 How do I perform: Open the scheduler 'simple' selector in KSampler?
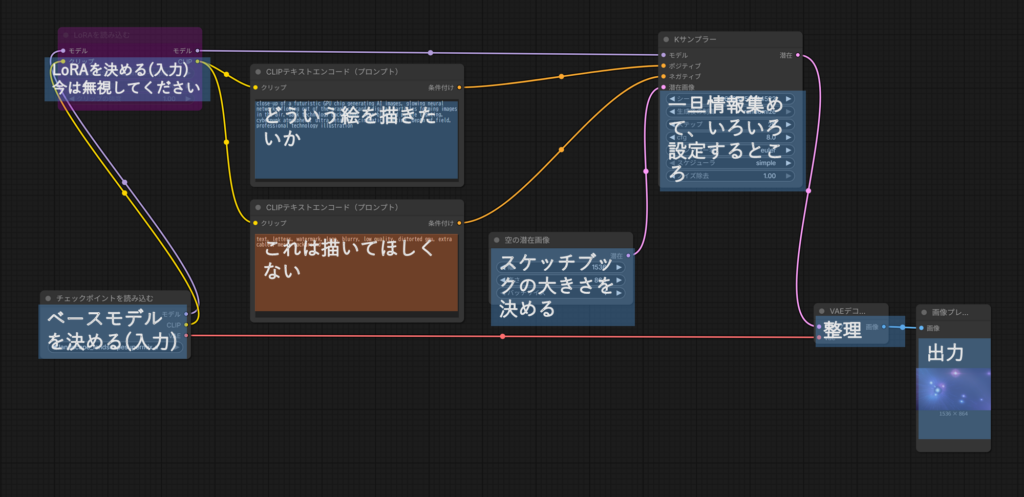pos(764,162)
